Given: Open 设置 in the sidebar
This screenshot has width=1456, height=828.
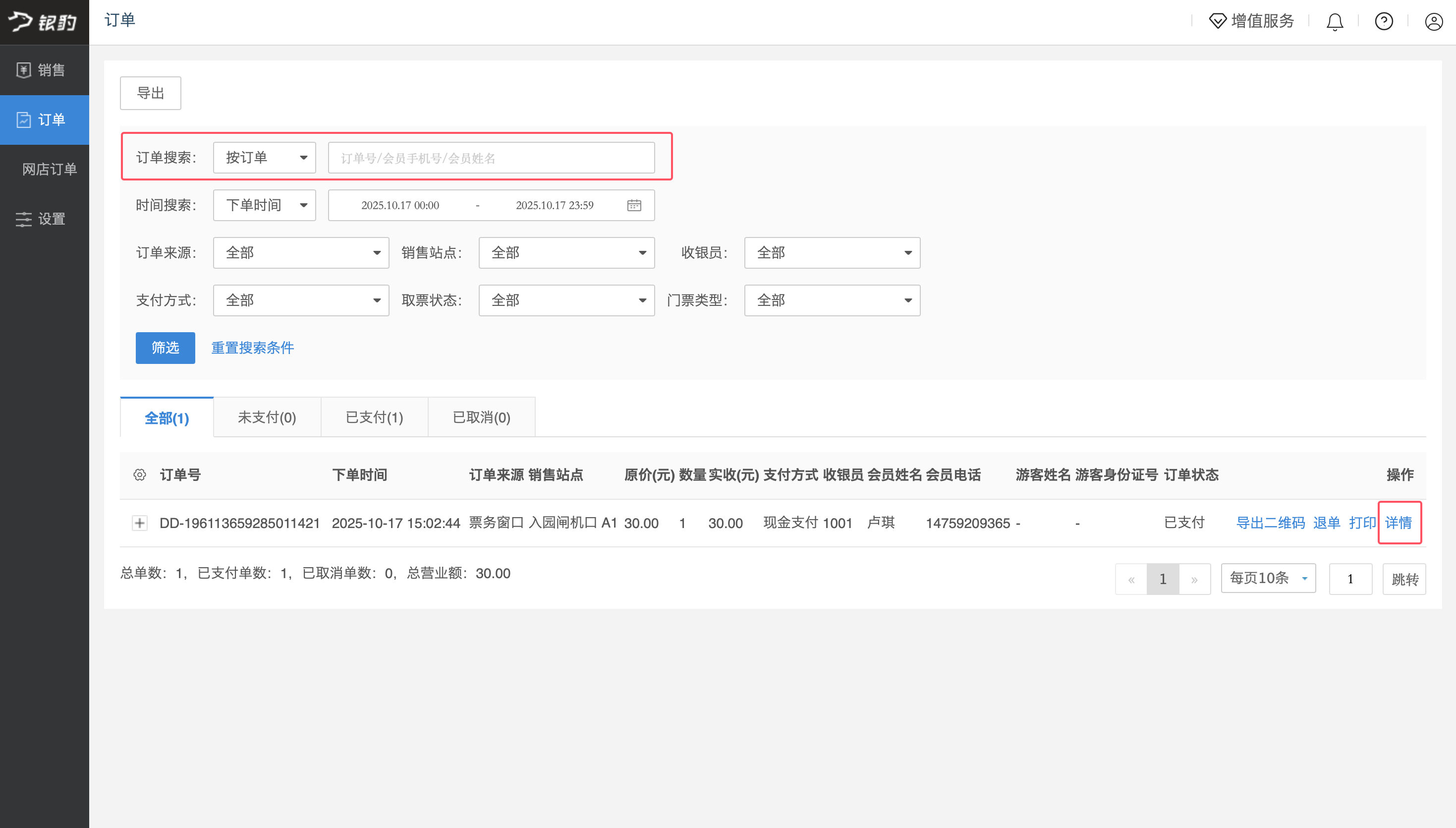Looking at the screenshot, I should [x=44, y=219].
